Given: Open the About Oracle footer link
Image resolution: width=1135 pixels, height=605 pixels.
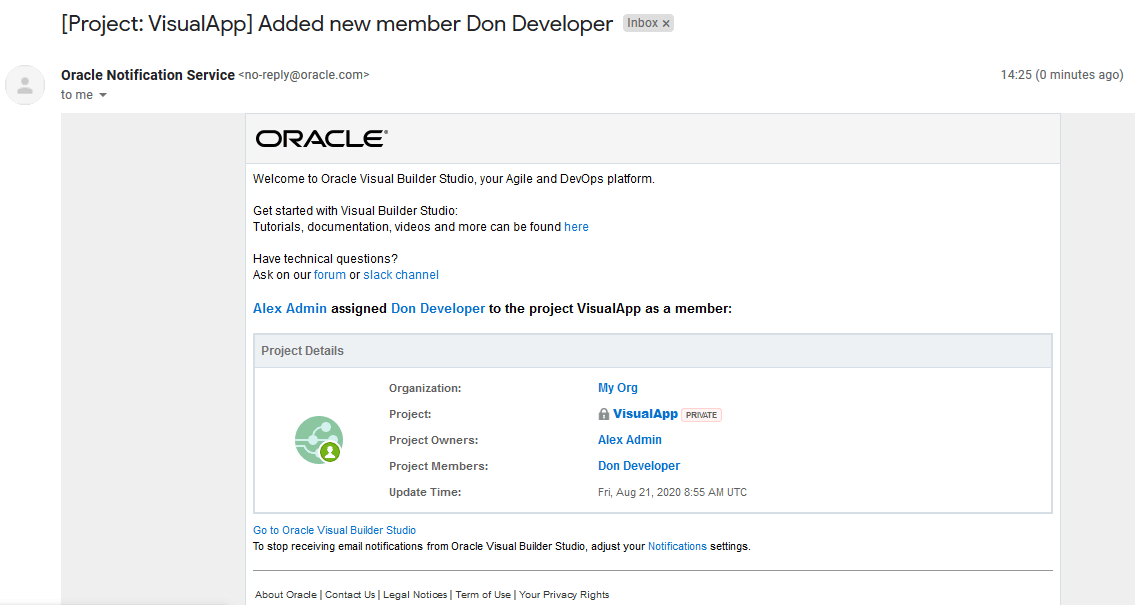Looking at the screenshot, I should point(286,595).
